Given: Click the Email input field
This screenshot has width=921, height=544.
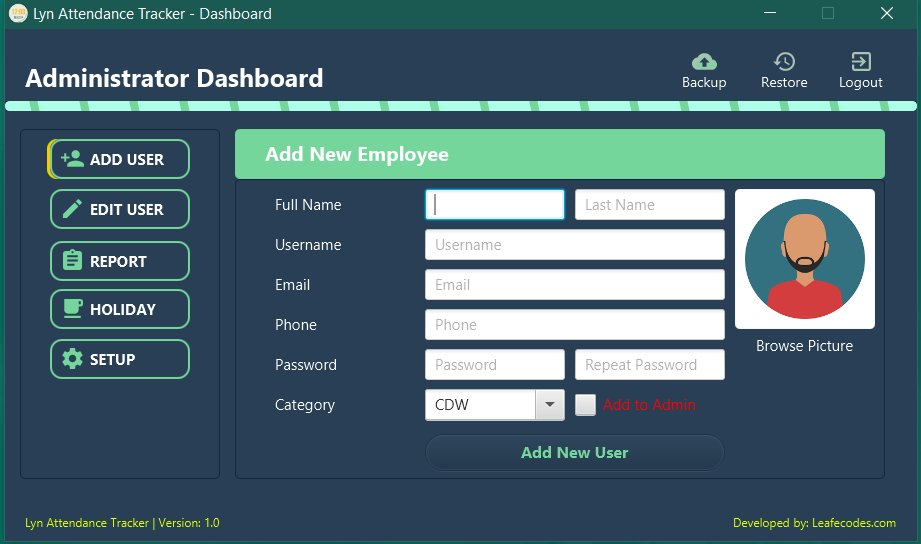Looking at the screenshot, I should point(574,284).
